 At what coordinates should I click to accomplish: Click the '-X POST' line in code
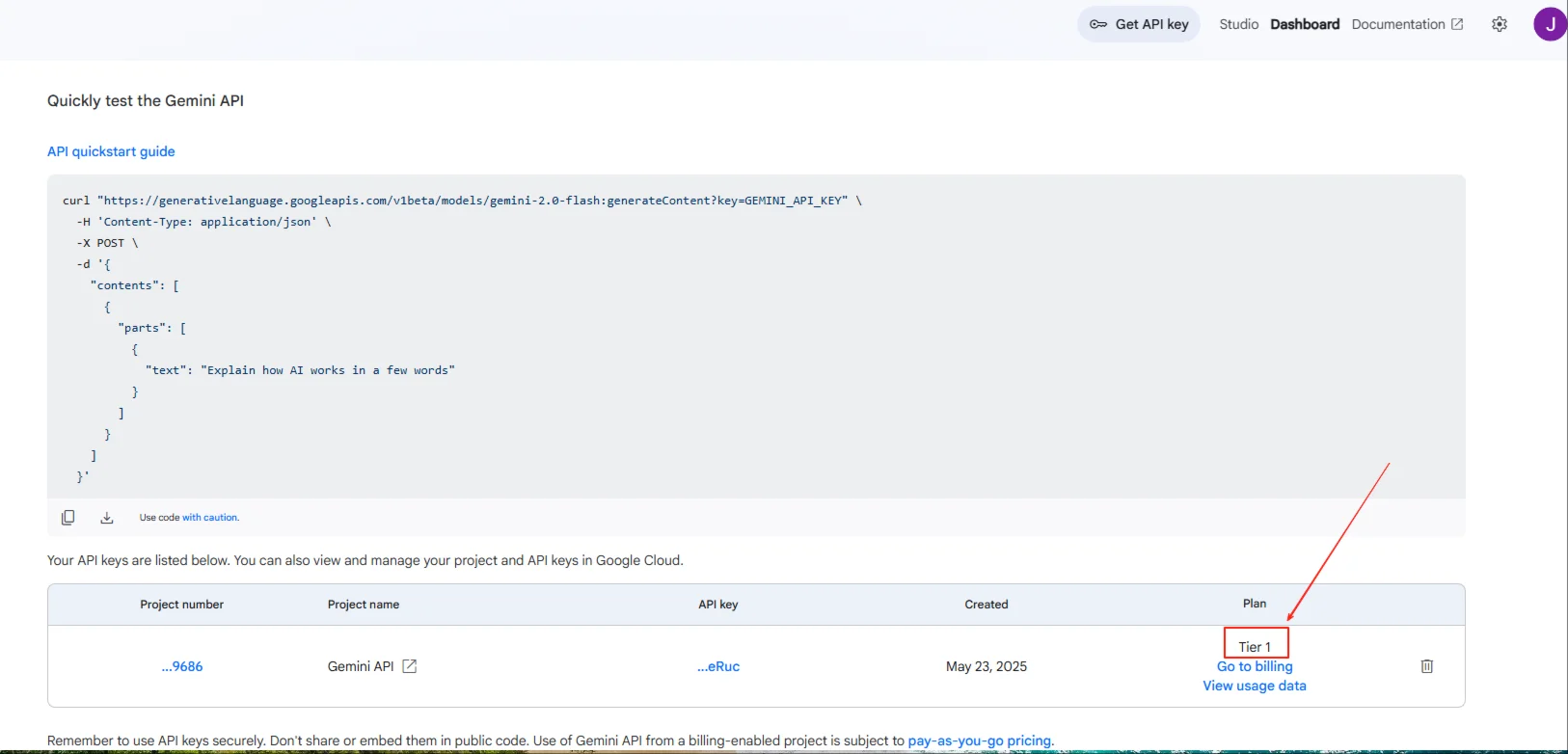[107, 243]
